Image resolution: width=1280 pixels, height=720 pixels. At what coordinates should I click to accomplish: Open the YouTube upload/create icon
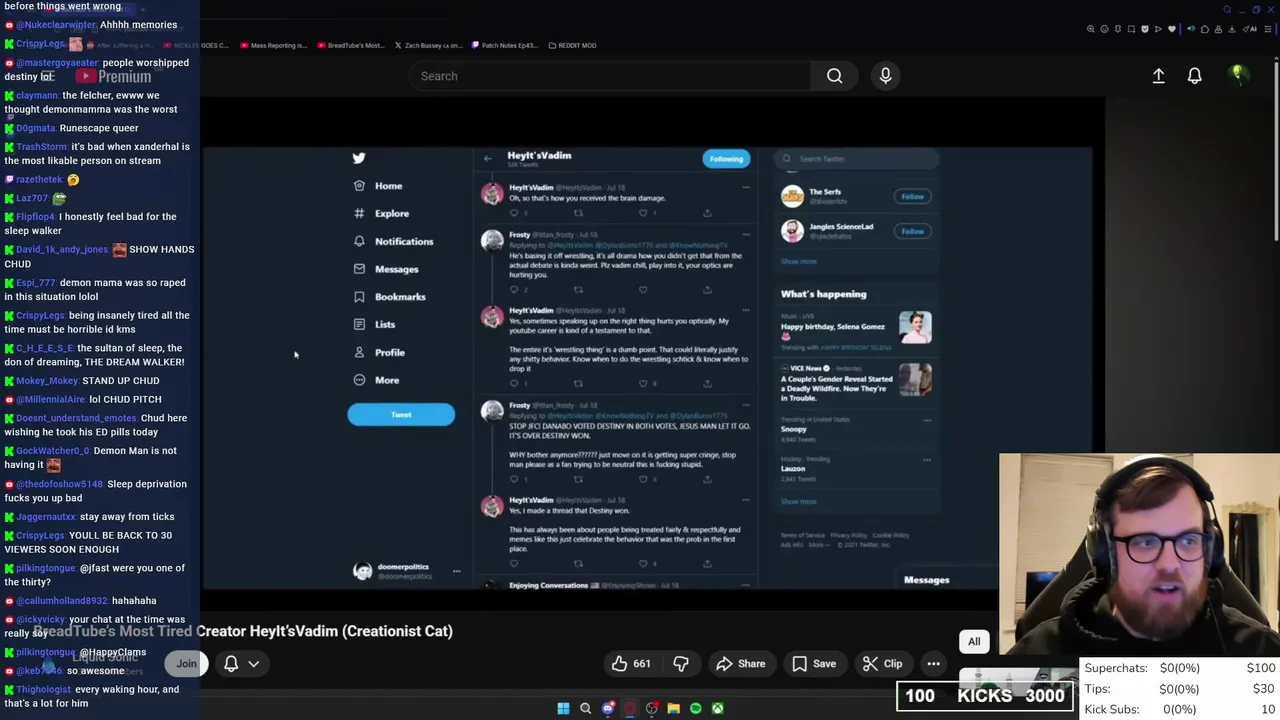(1158, 76)
